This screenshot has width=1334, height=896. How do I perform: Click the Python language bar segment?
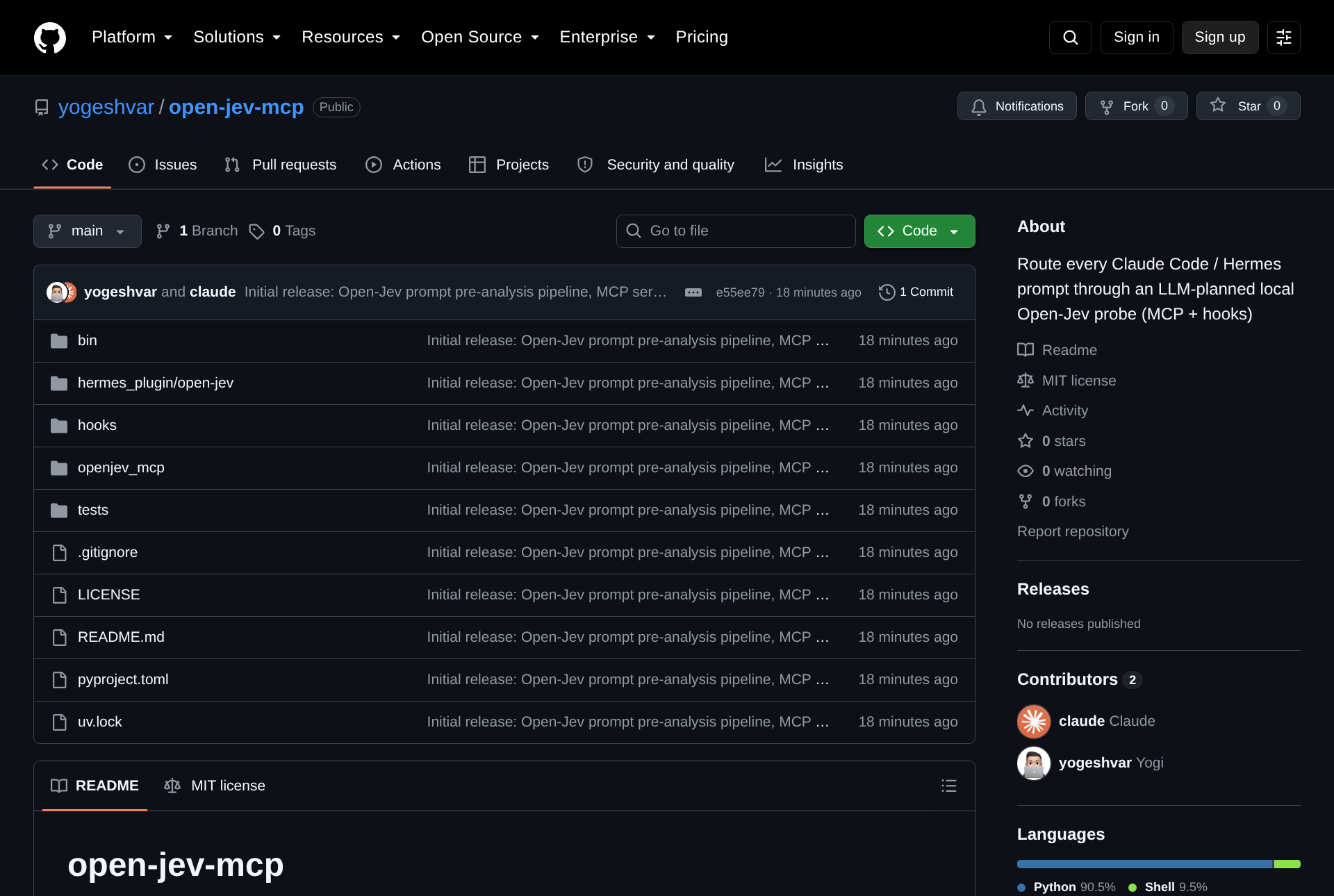pyautogui.click(x=1145, y=864)
